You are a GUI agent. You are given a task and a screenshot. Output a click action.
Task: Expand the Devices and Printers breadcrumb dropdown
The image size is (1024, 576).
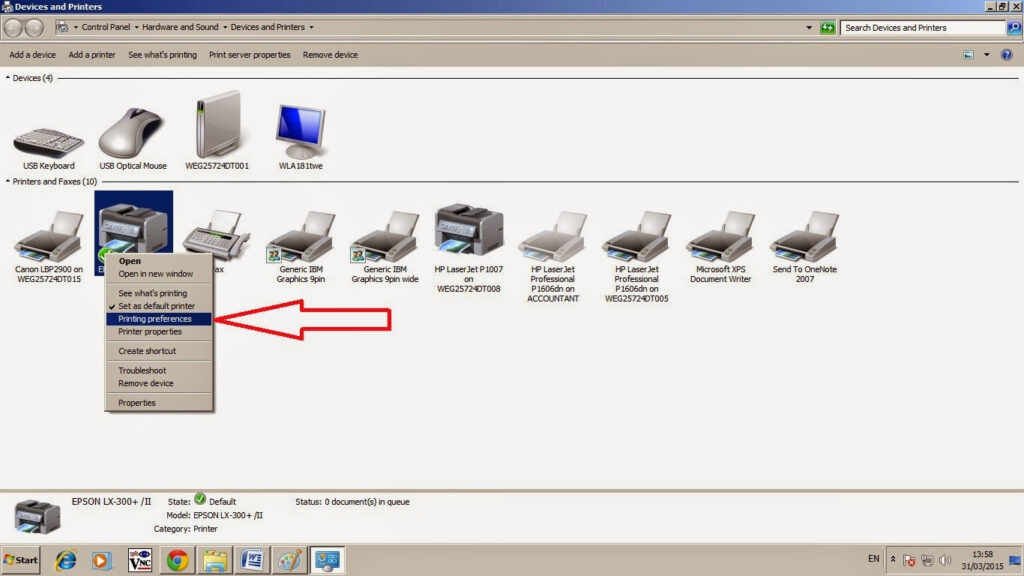(311, 27)
